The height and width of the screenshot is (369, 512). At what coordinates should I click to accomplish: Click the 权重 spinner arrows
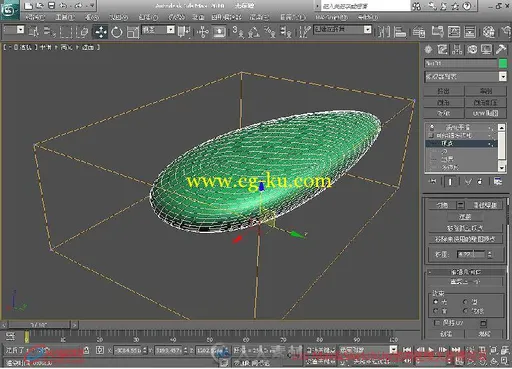pos(489,254)
